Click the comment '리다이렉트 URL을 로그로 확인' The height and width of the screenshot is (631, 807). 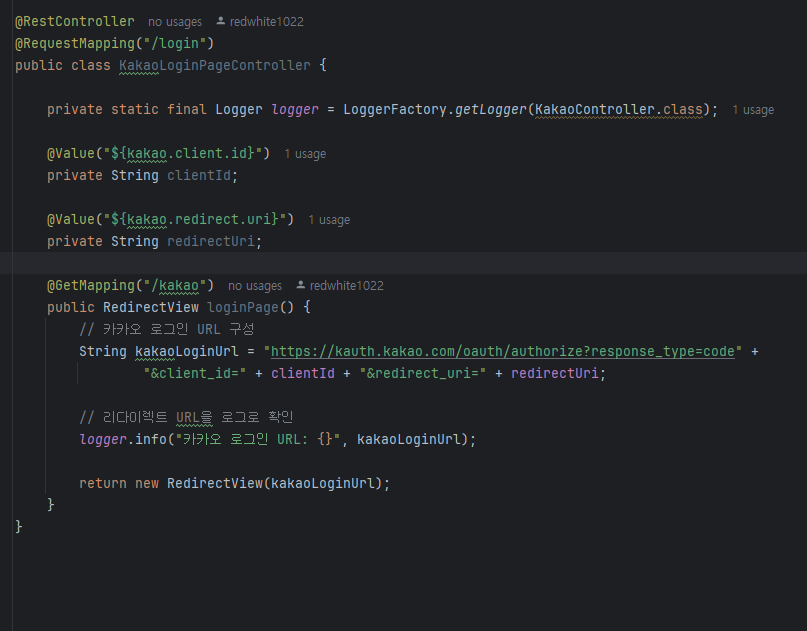point(186,417)
